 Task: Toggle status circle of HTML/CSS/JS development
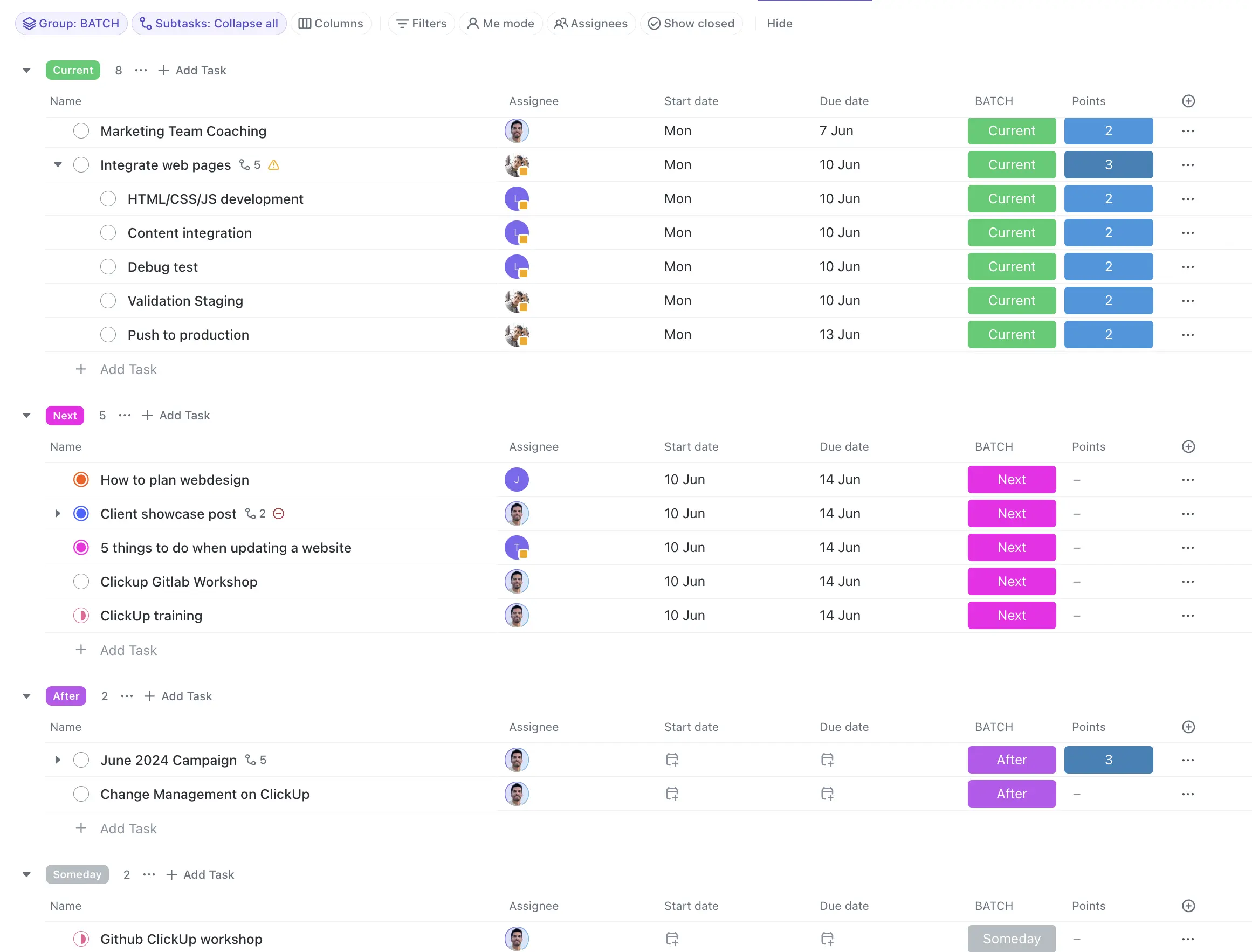tap(108, 199)
